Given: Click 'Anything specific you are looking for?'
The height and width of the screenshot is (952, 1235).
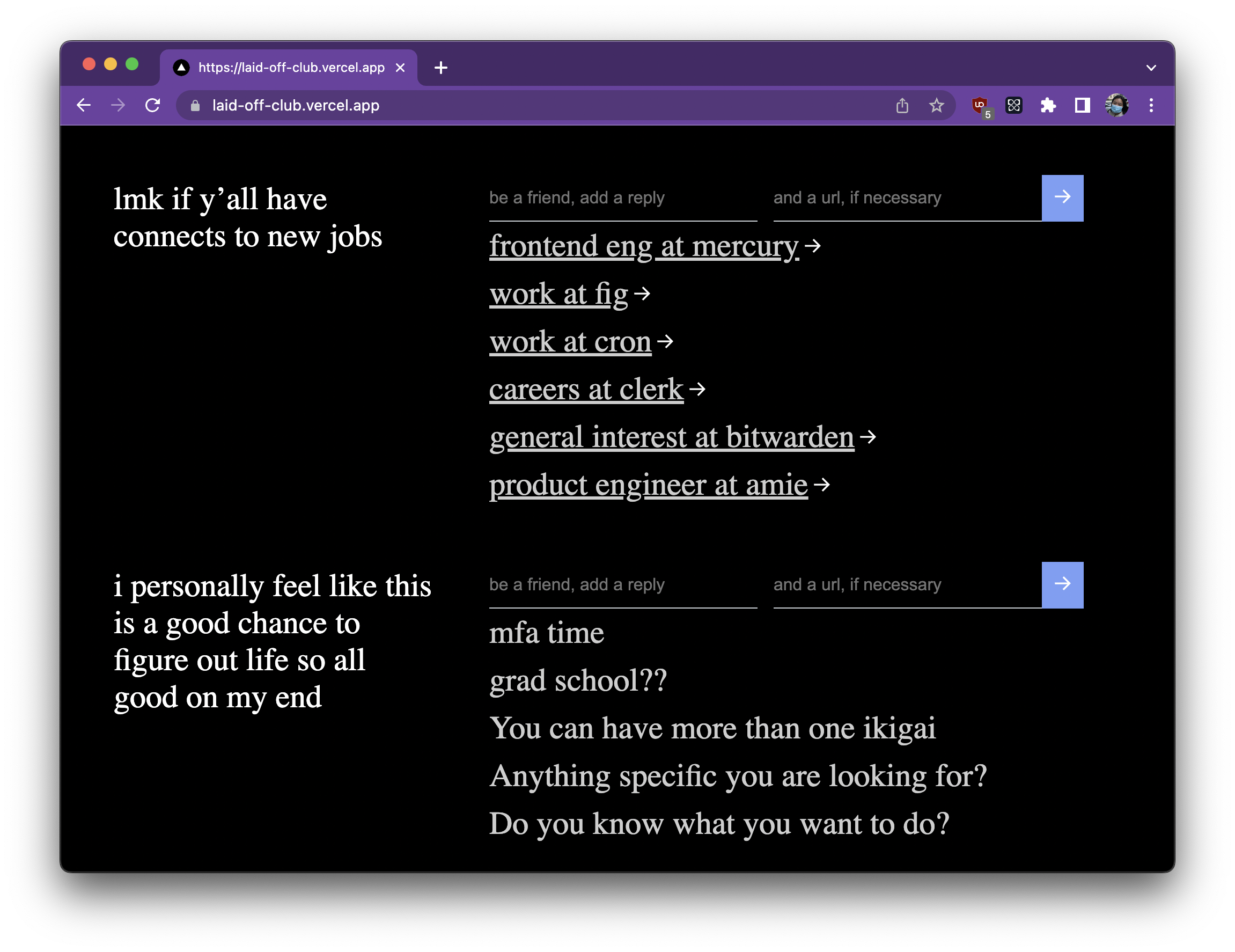Looking at the screenshot, I should click(x=738, y=776).
